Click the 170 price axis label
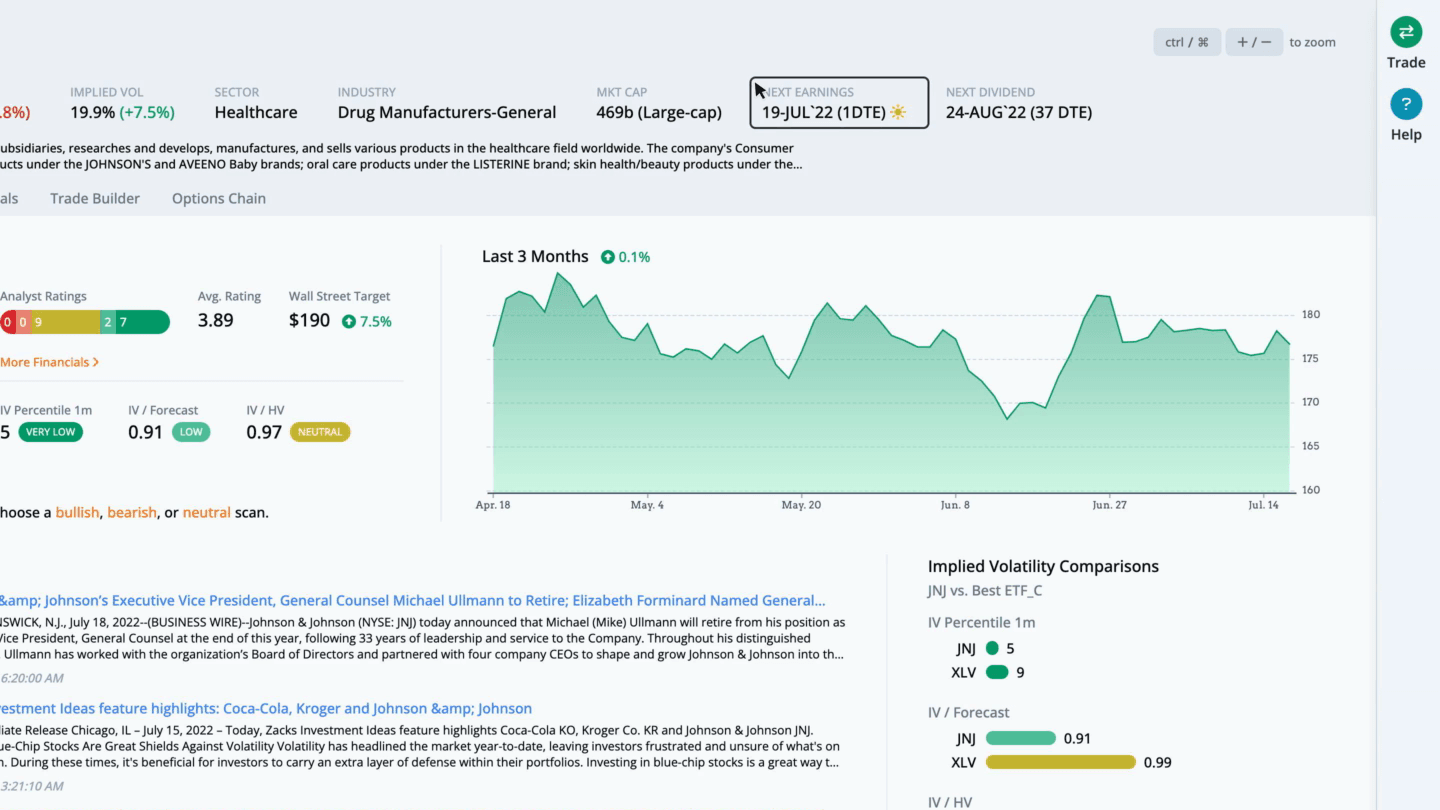This screenshot has height=810, width=1440. [1311, 402]
